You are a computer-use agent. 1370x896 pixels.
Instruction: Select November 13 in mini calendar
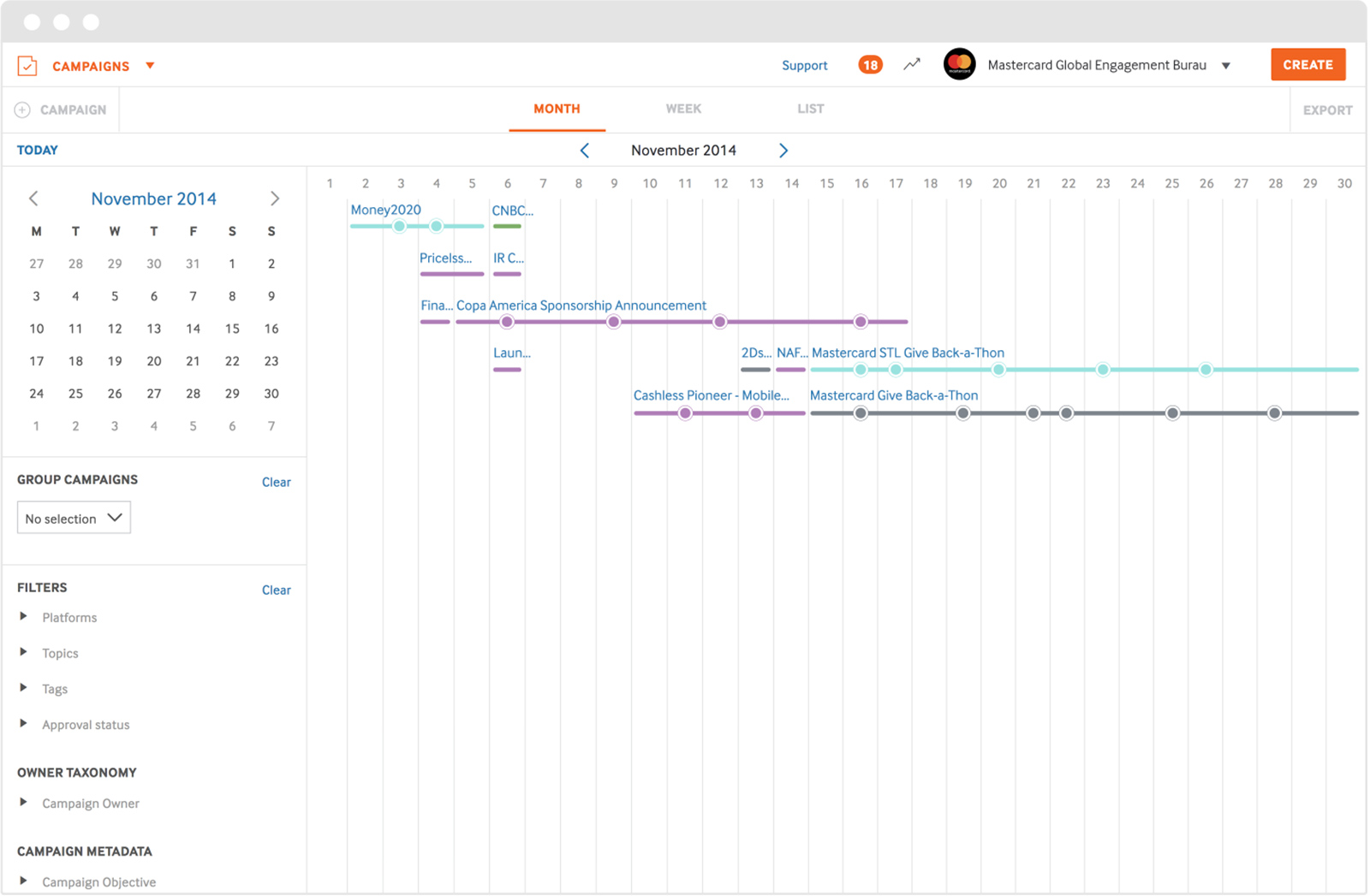154,329
